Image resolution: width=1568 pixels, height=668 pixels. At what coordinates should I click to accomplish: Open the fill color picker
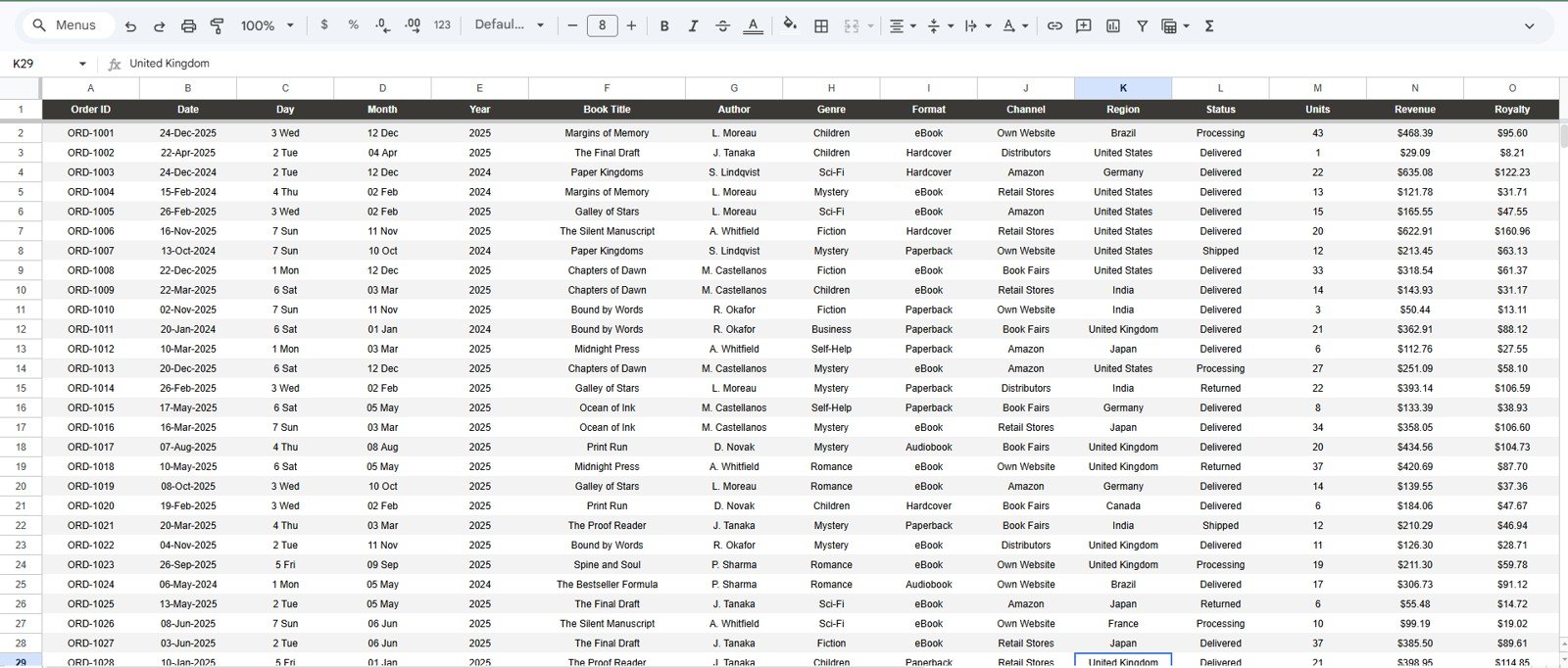tap(790, 25)
